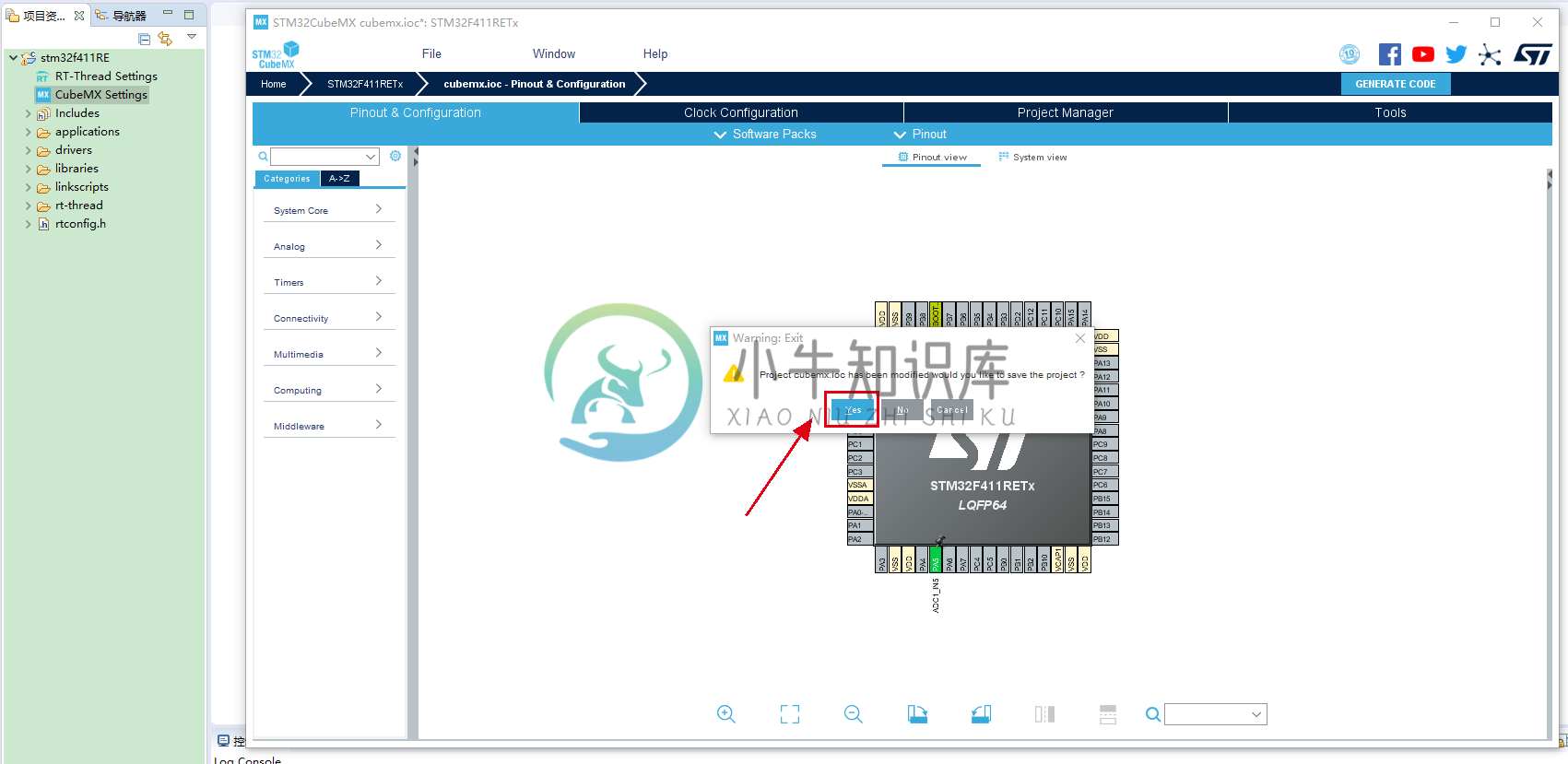Click the PC9 pin on chip
The height and width of the screenshot is (764, 1568).
coord(1105,444)
